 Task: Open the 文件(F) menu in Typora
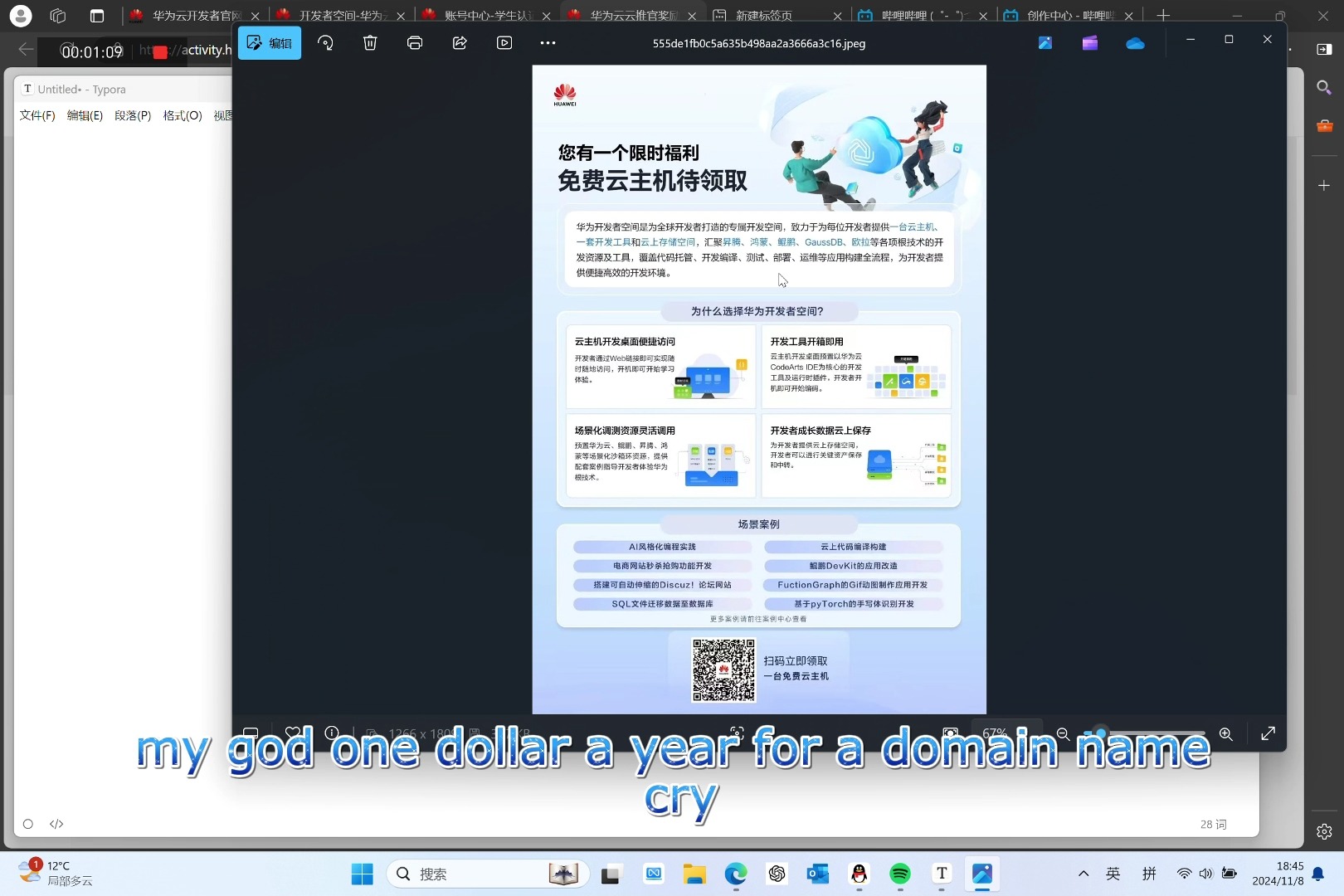pyautogui.click(x=37, y=115)
